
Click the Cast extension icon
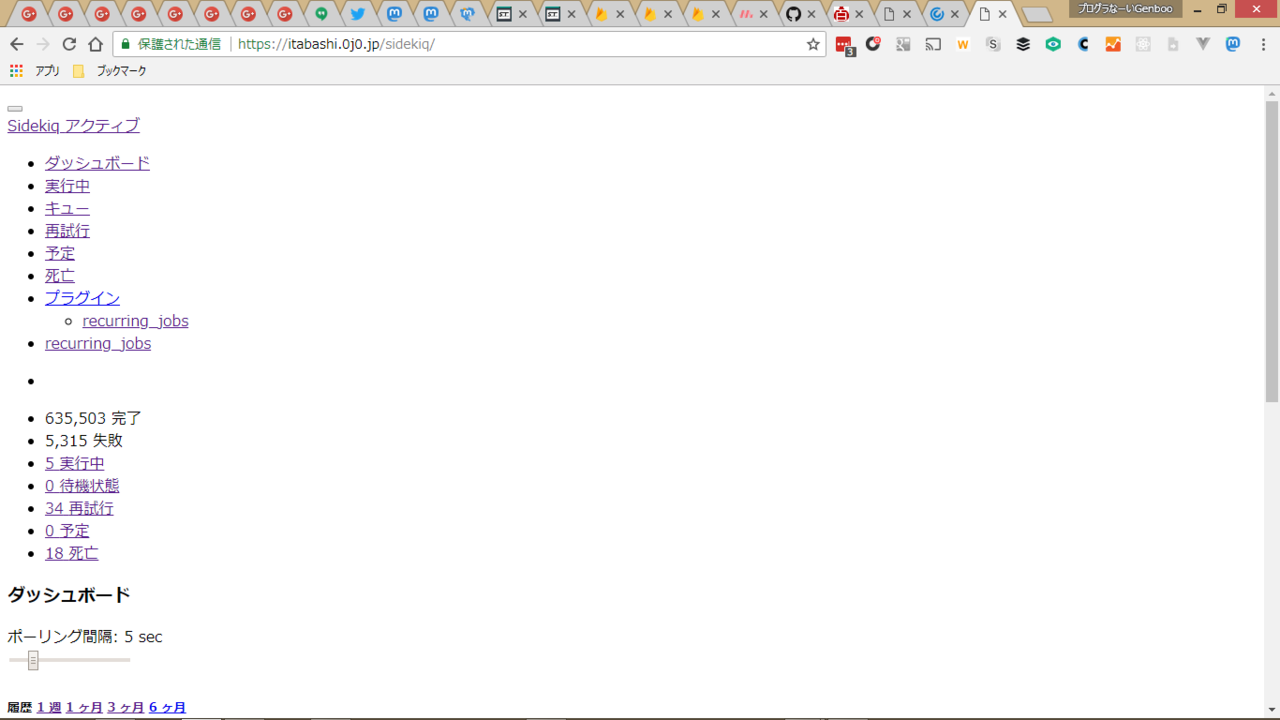click(933, 44)
